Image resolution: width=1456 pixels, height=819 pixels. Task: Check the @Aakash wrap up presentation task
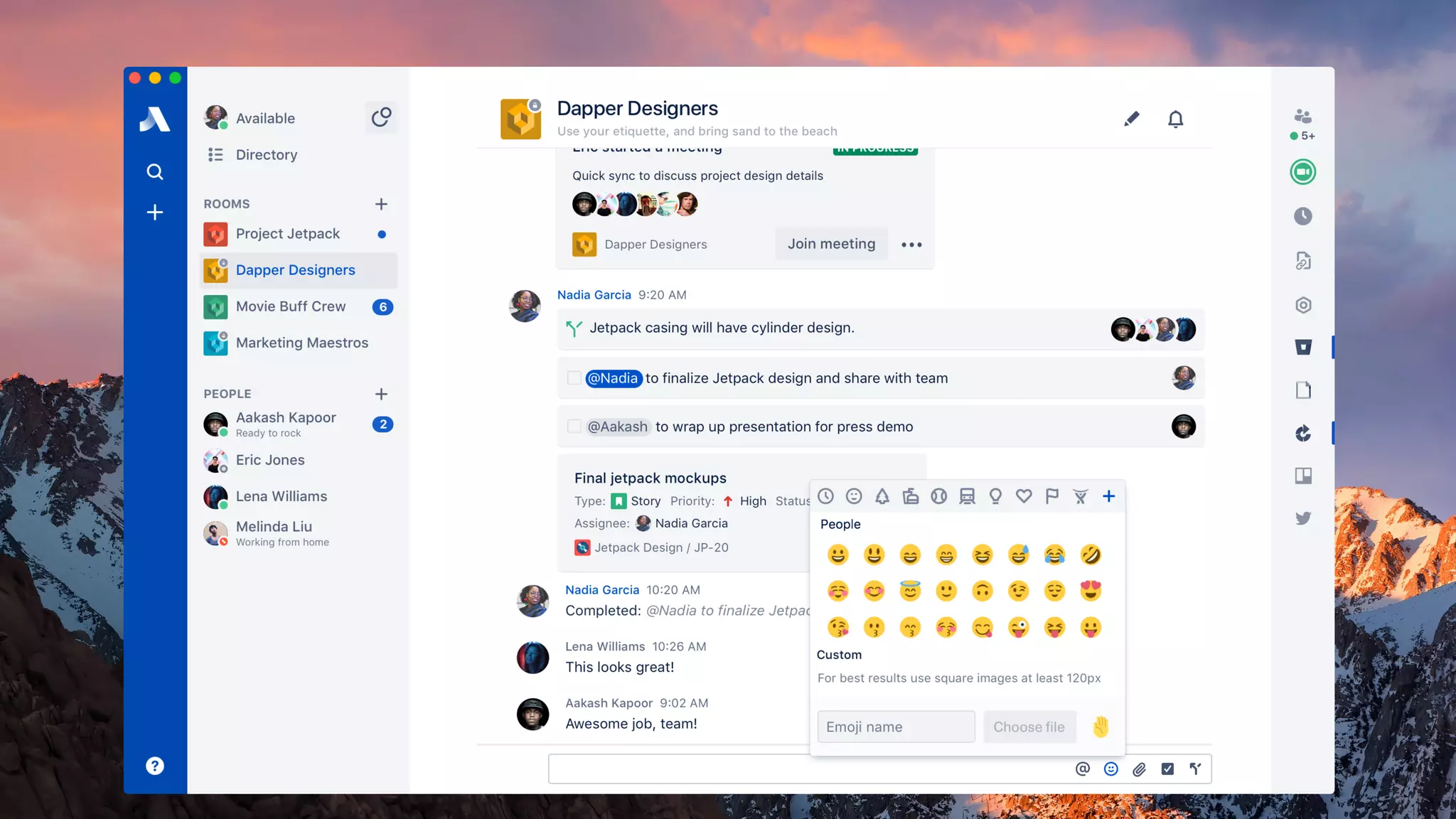pyautogui.click(x=574, y=427)
